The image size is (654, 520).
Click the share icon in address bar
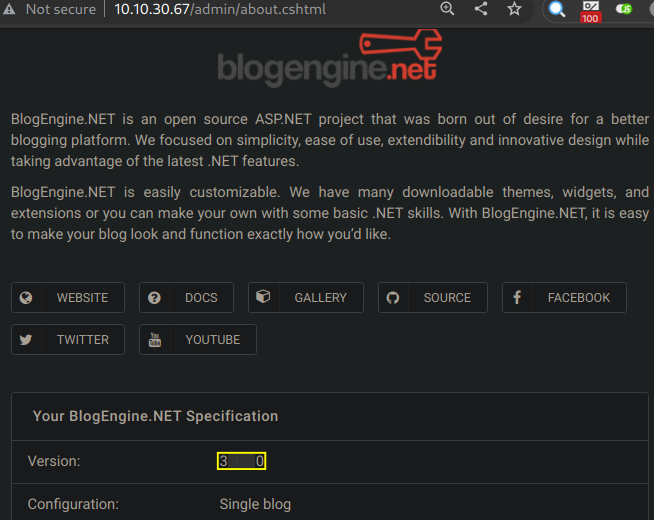pos(481,8)
